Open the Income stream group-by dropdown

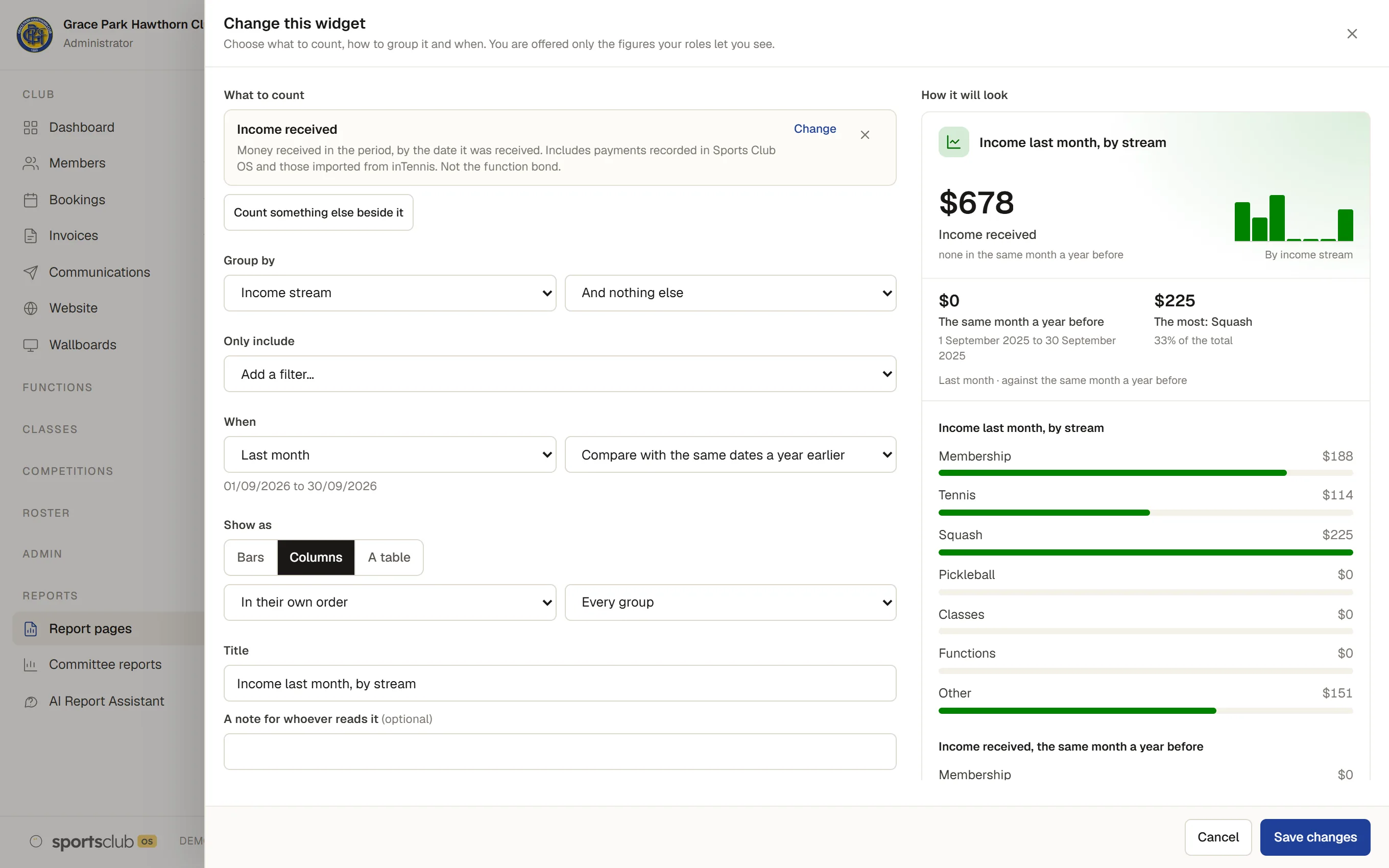[x=390, y=294]
